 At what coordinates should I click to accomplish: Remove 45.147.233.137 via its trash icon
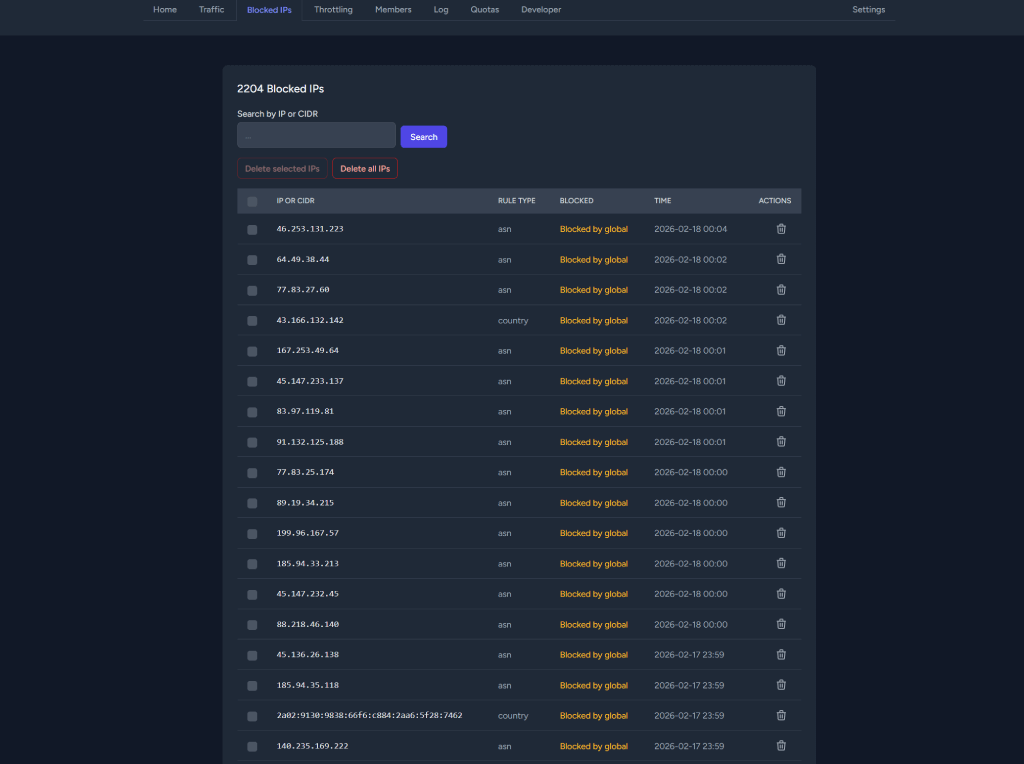point(781,381)
